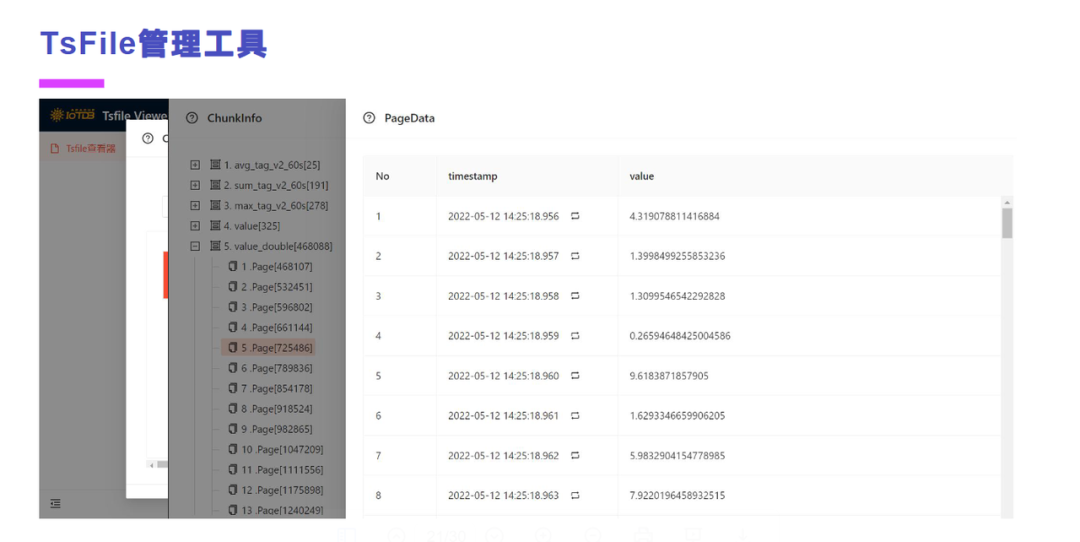The height and width of the screenshot is (542, 1080).
Task: Collapse the 5. value_double[468088] chunk
Action: (x=195, y=246)
